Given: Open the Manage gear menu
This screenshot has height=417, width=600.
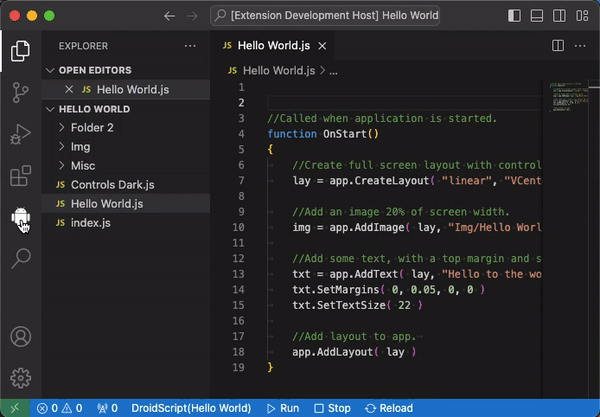Looking at the screenshot, I should pos(21,378).
